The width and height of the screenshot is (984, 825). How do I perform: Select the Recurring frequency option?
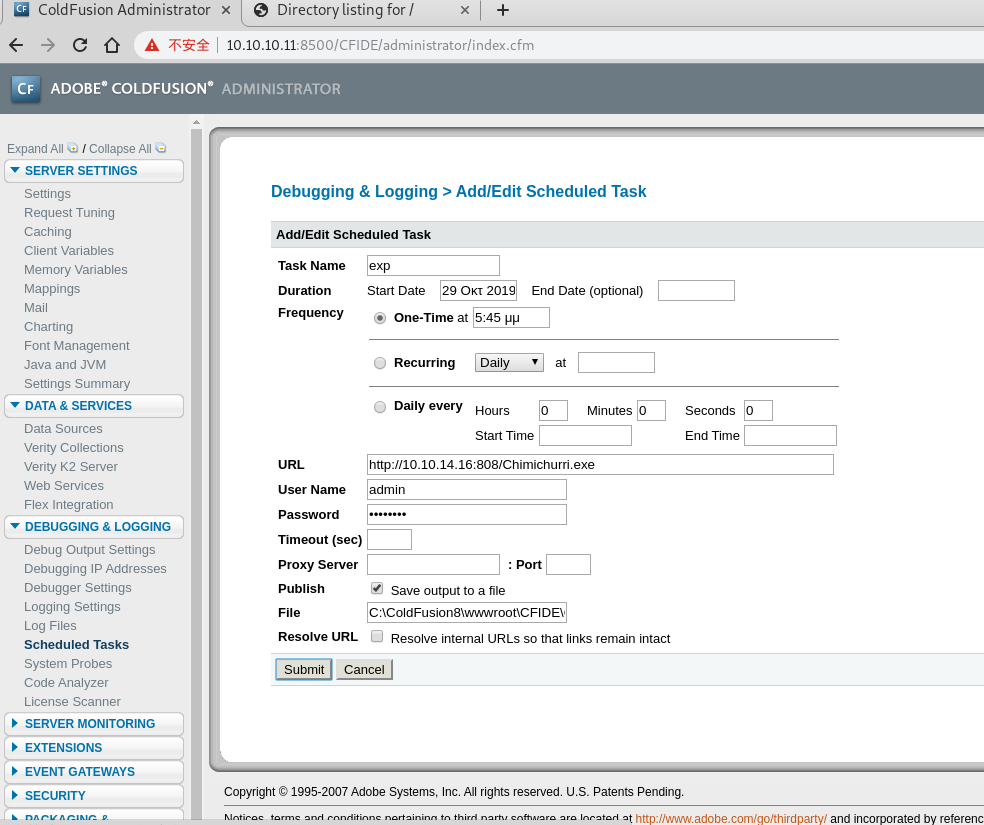[380, 363]
